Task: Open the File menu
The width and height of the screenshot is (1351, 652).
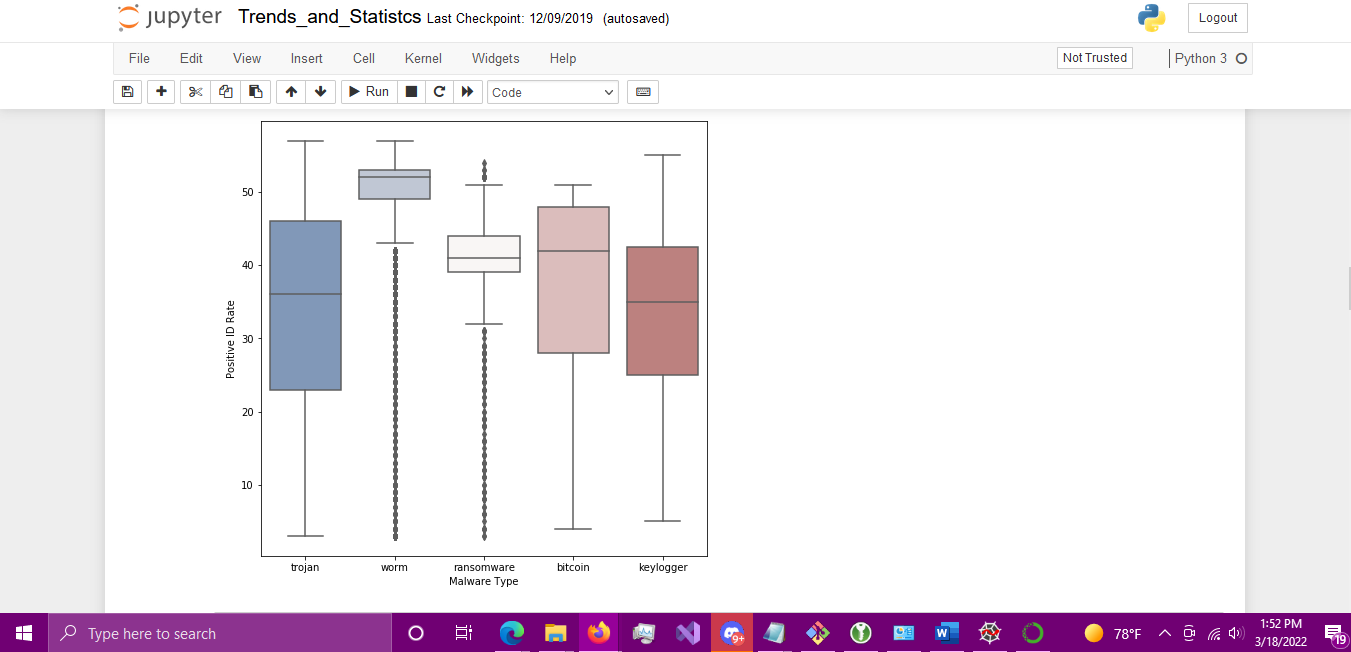Action: [x=139, y=58]
